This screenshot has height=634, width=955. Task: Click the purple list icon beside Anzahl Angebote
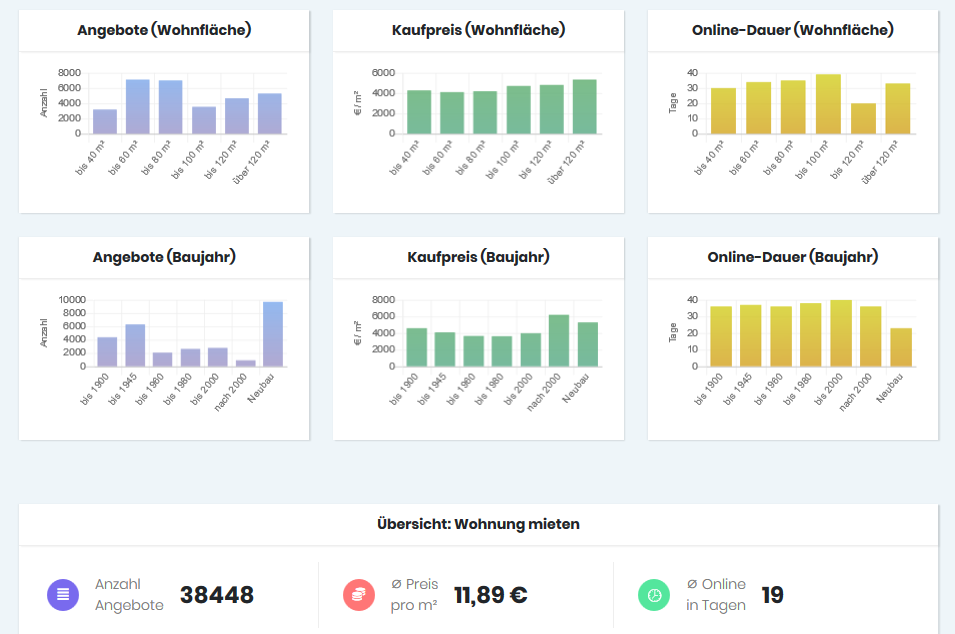(63, 595)
